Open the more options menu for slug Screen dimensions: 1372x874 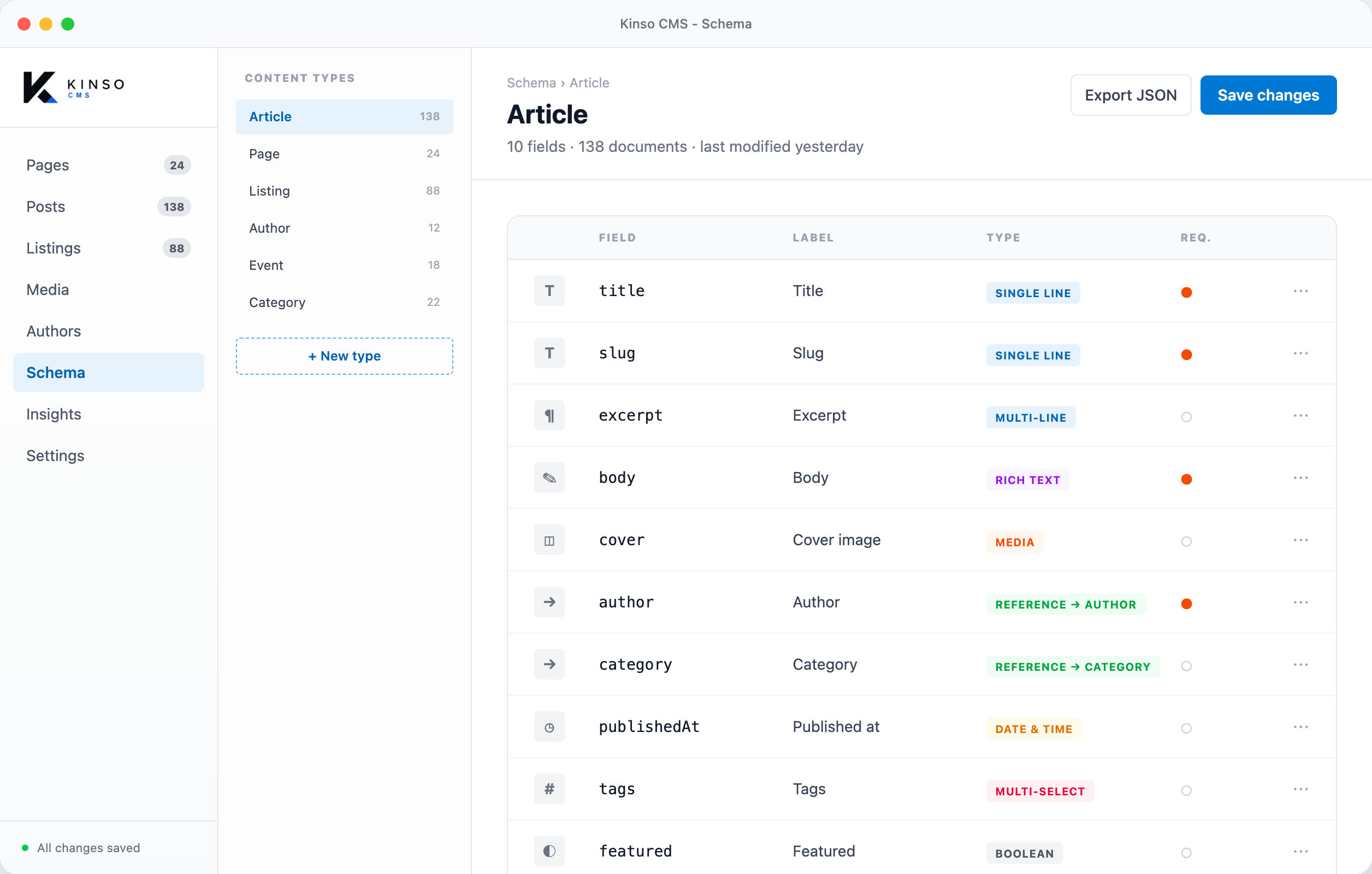pos(1301,353)
